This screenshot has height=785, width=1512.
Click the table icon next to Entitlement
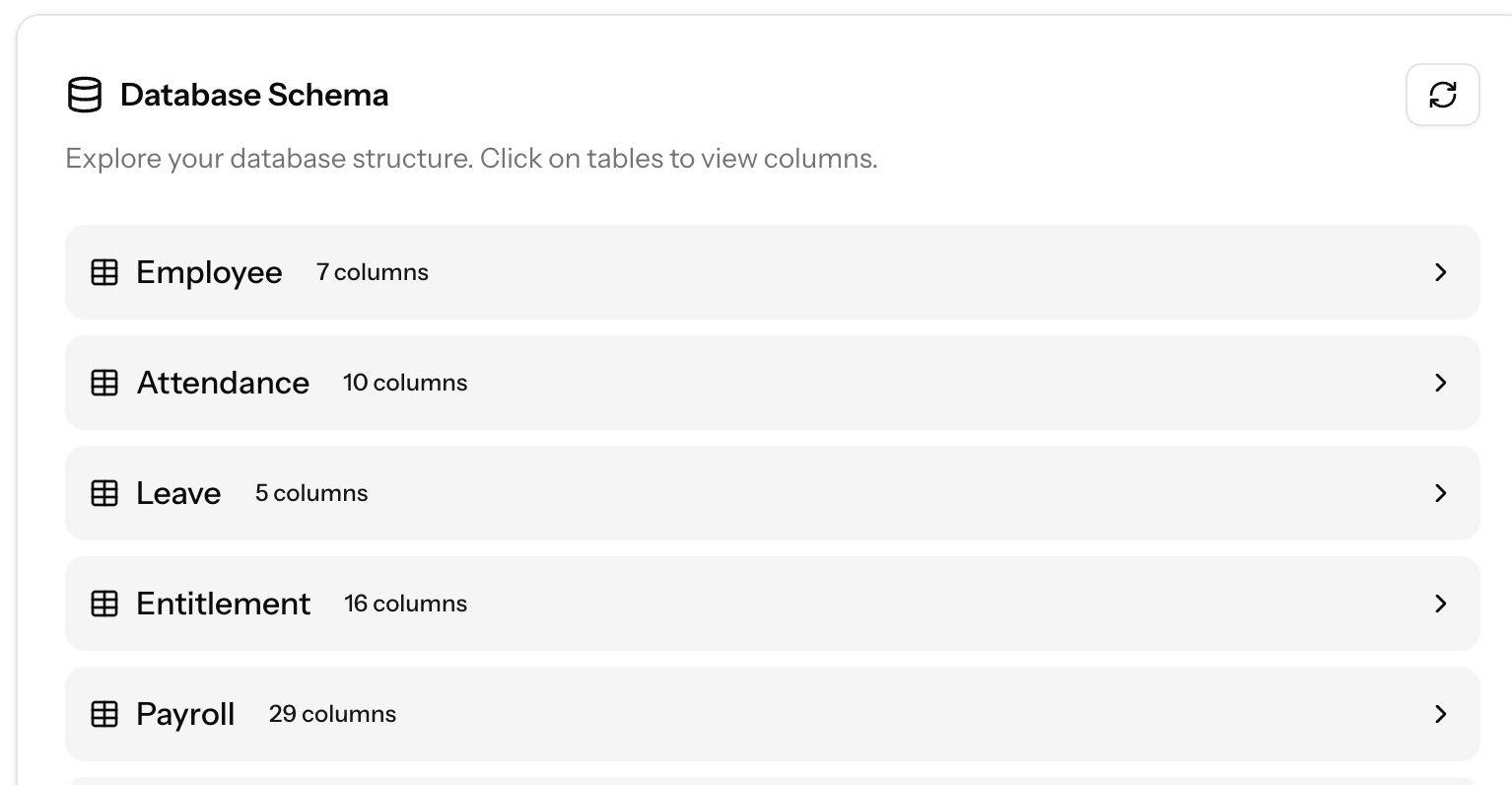[x=104, y=604]
